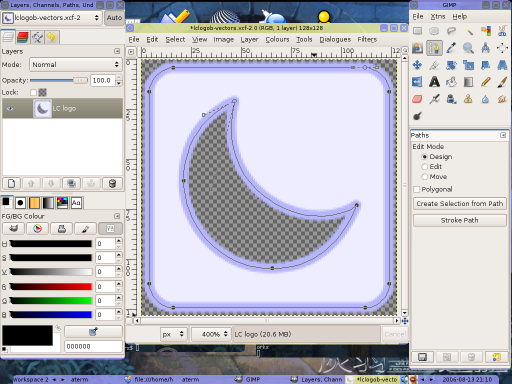Select the Blend gradient tool
Image resolution: width=512 pixels, height=384 pixels.
click(468, 82)
